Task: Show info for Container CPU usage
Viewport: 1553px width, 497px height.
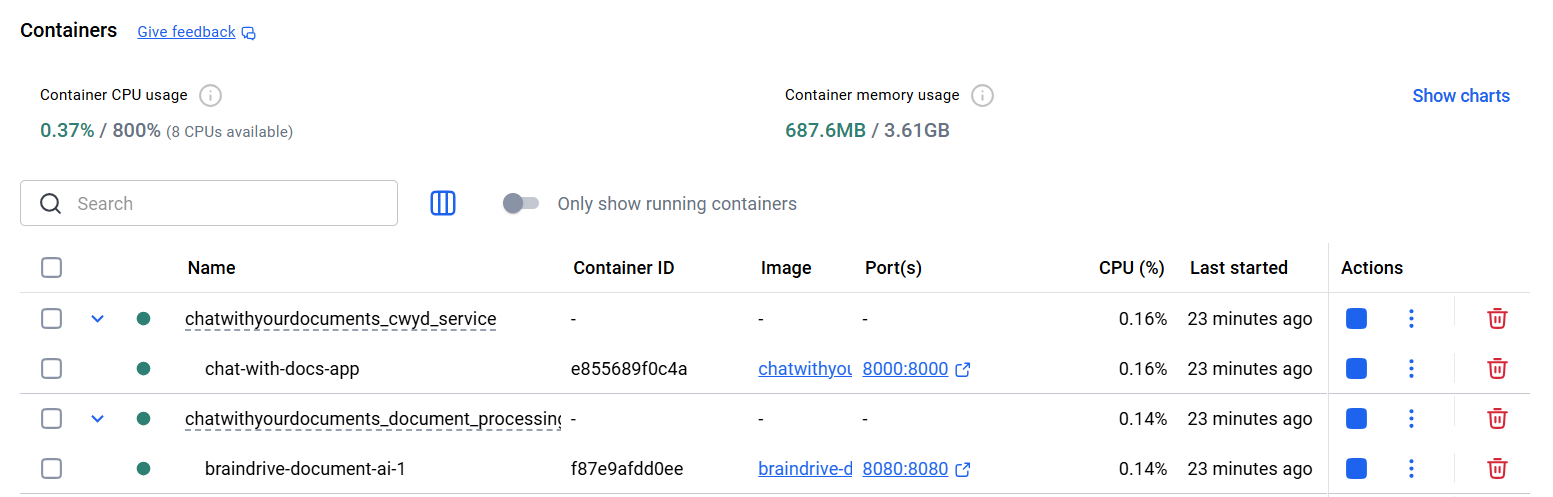Action: coord(210,96)
